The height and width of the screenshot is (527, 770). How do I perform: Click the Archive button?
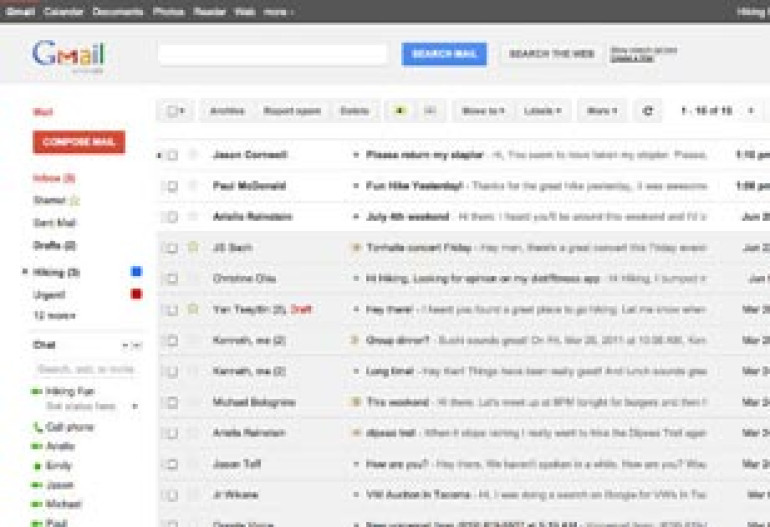click(x=227, y=111)
